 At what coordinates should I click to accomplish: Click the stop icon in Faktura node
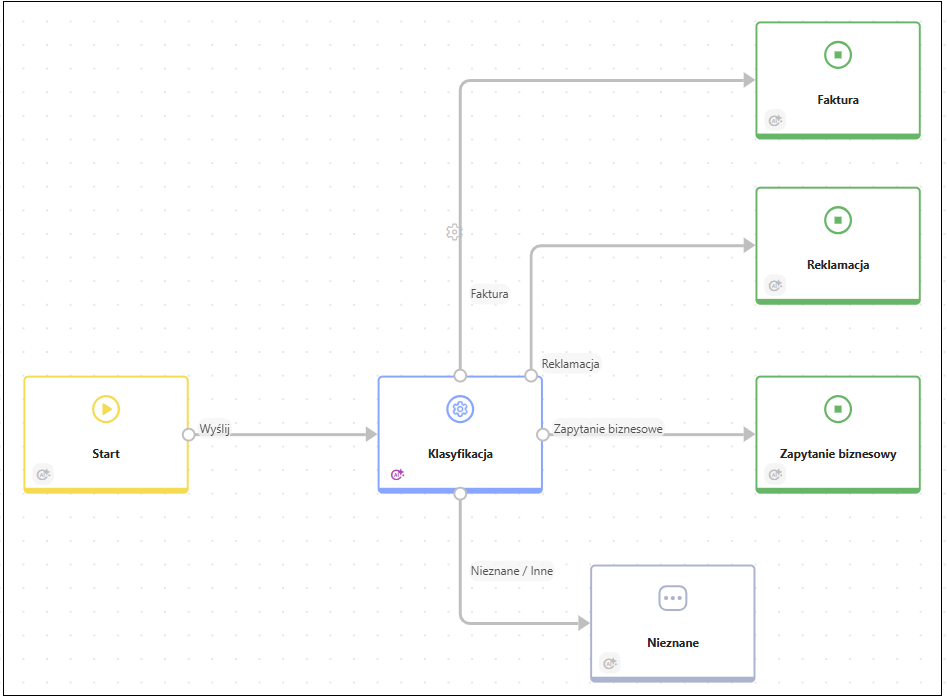pos(837,55)
